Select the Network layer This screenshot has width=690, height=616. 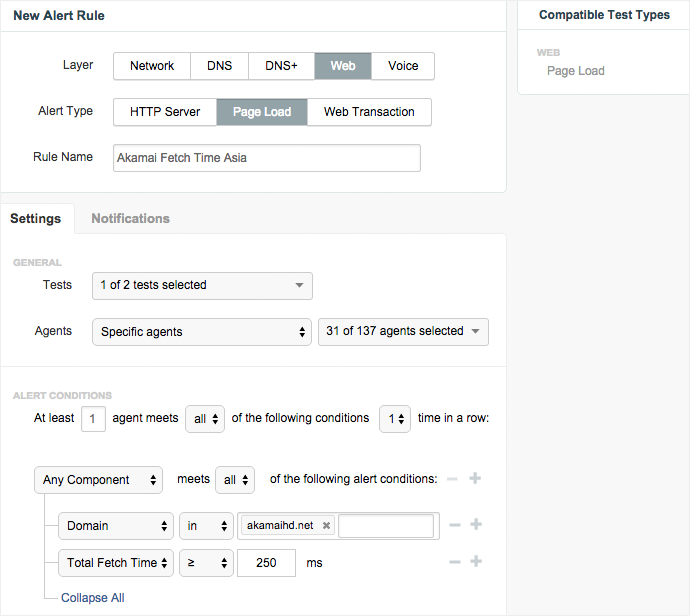tap(152, 66)
